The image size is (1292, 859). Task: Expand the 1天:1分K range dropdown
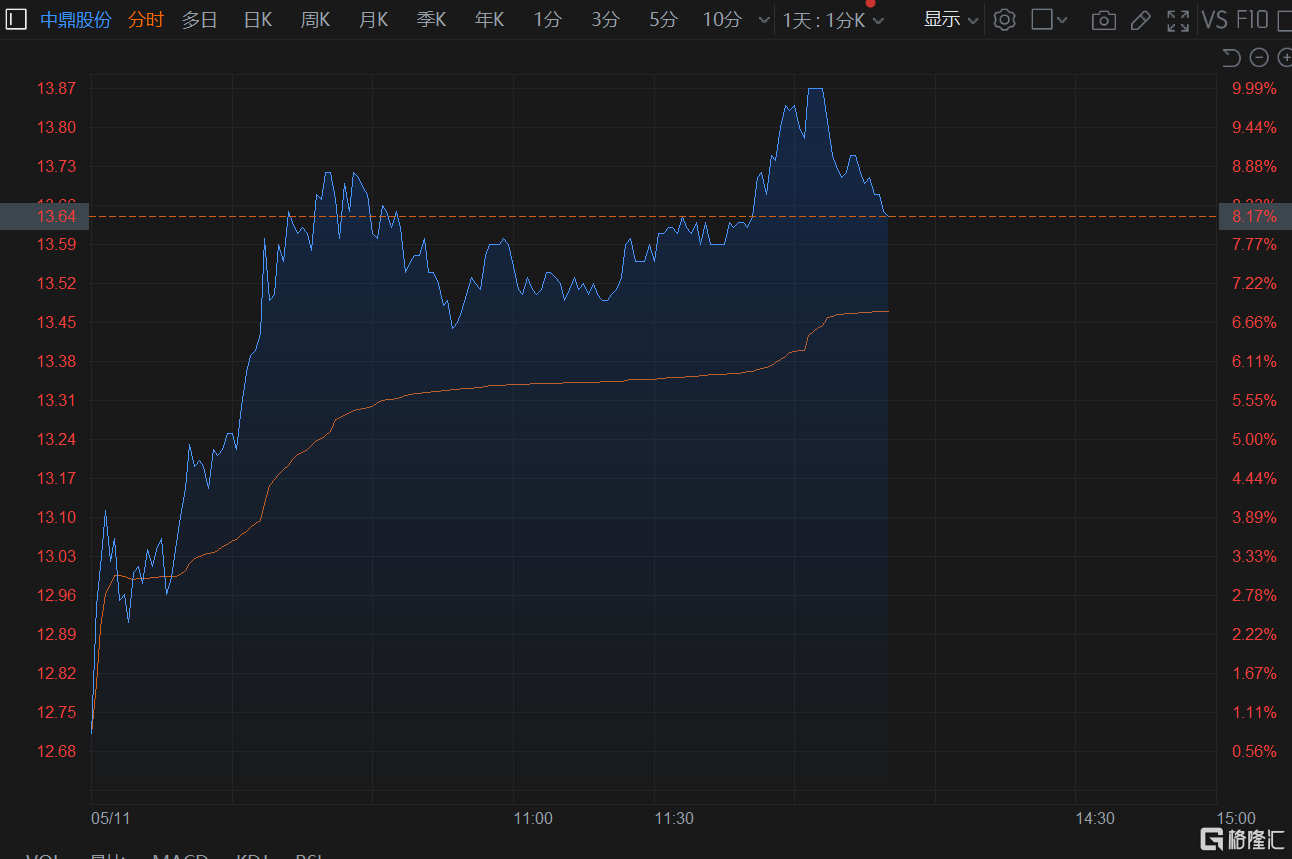tap(833, 20)
